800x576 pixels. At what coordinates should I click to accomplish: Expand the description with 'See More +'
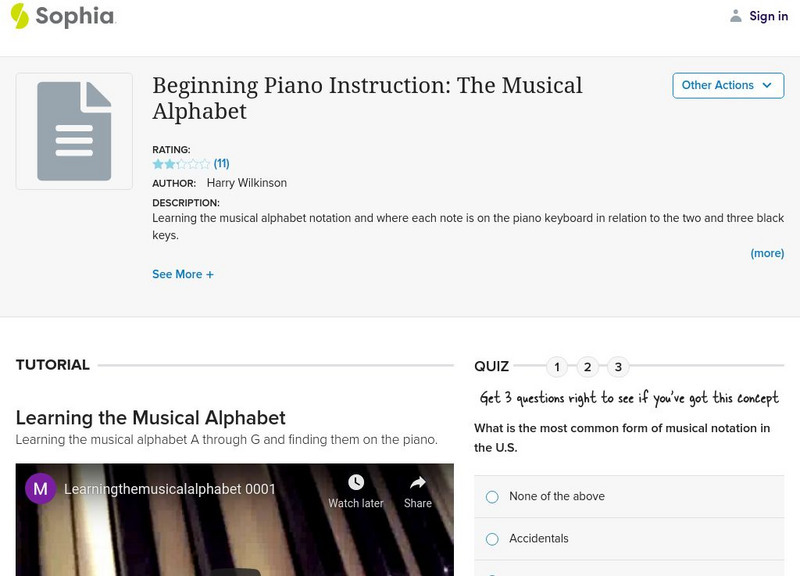click(x=183, y=273)
